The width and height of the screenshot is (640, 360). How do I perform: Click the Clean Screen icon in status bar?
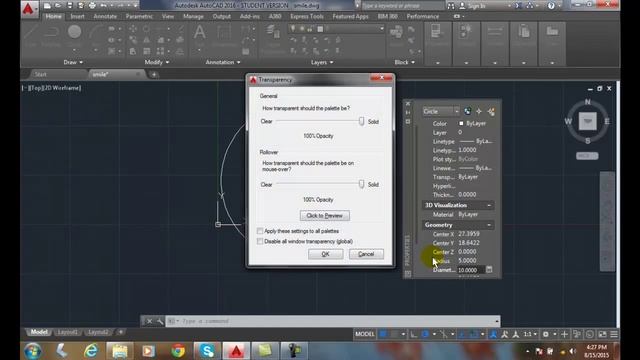tap(602, 334)
